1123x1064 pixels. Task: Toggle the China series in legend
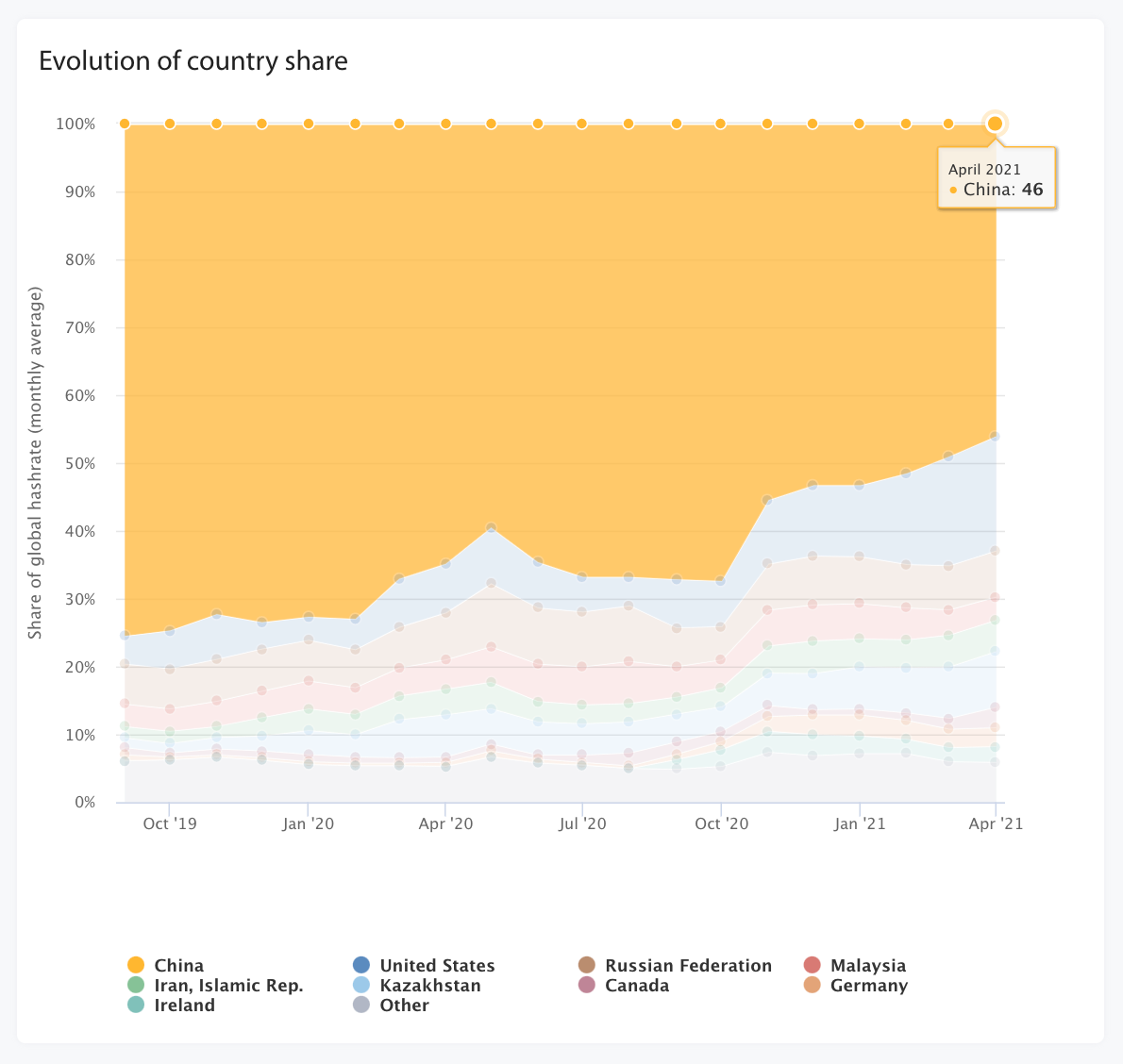click(x=165, y=965)
